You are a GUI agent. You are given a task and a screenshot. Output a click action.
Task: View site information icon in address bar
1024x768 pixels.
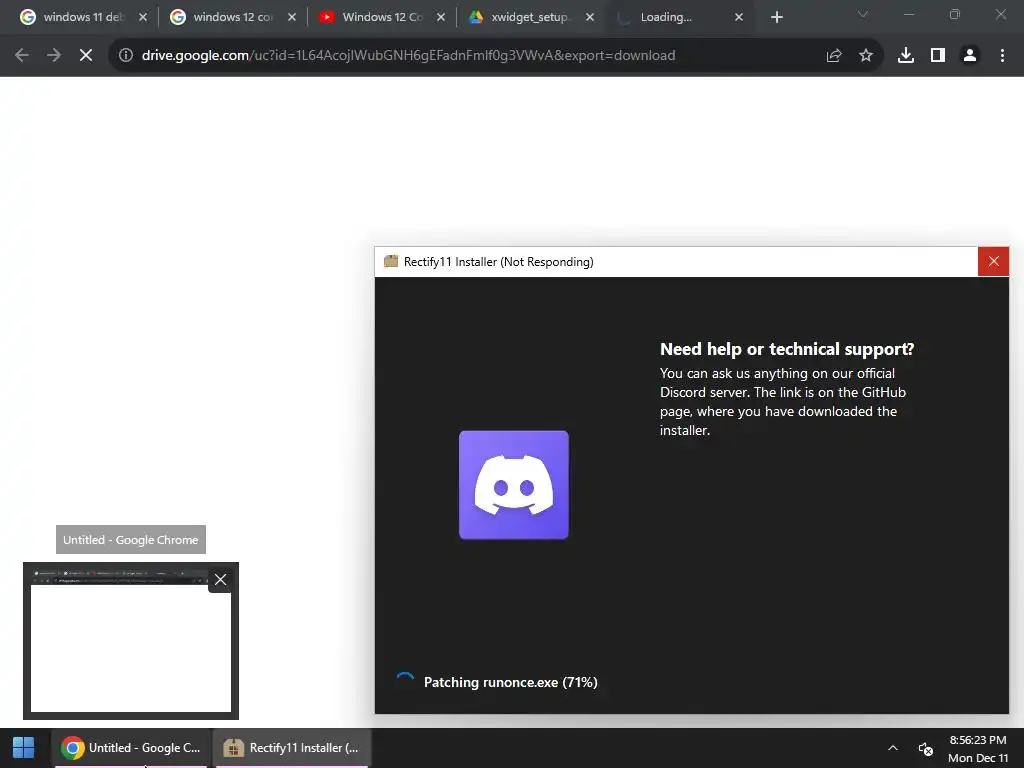[125, 56]
